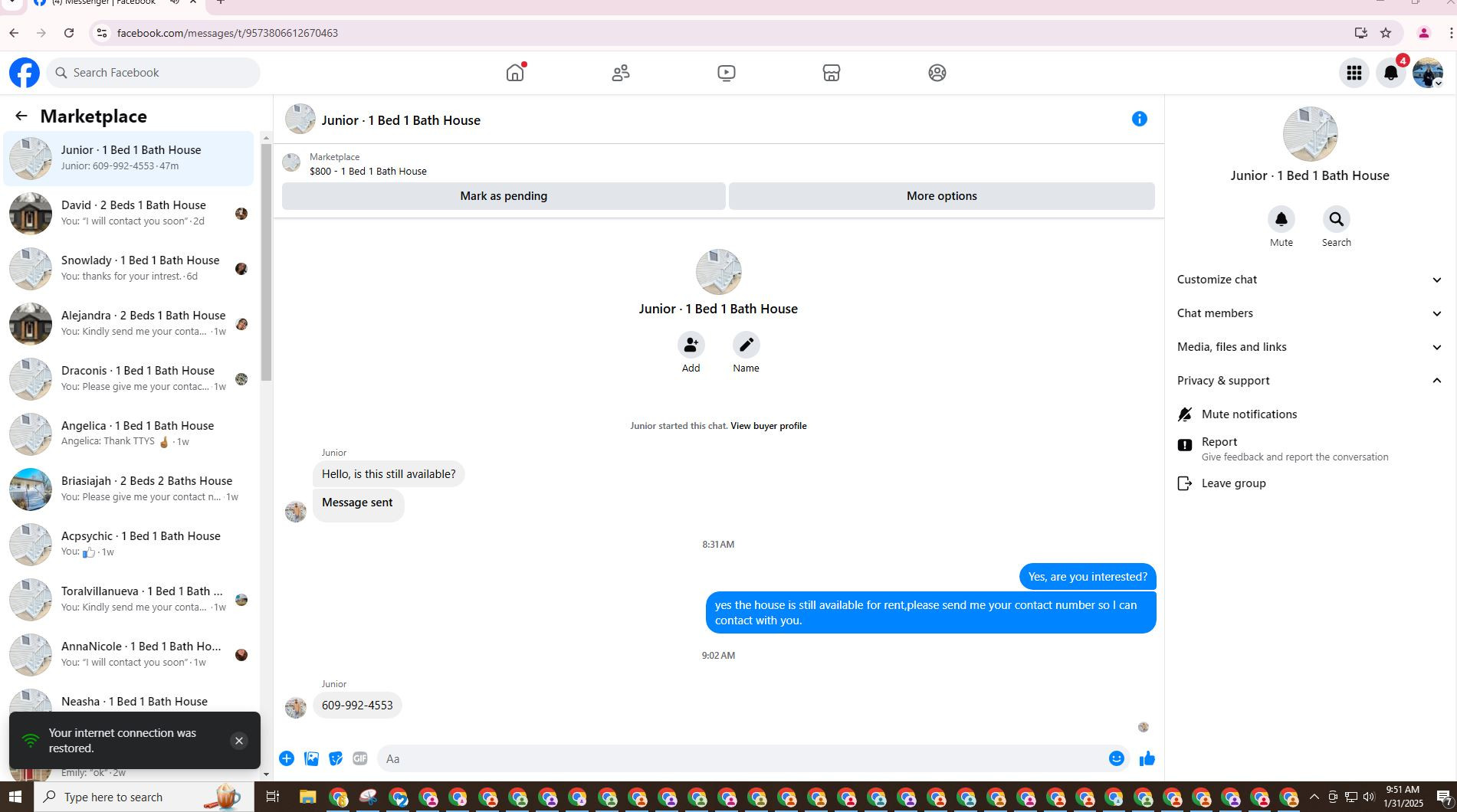This screenshot has height=812, width=1457.
Task: Search in conversation with the magnifier icon
Action: coord(1337,220)
